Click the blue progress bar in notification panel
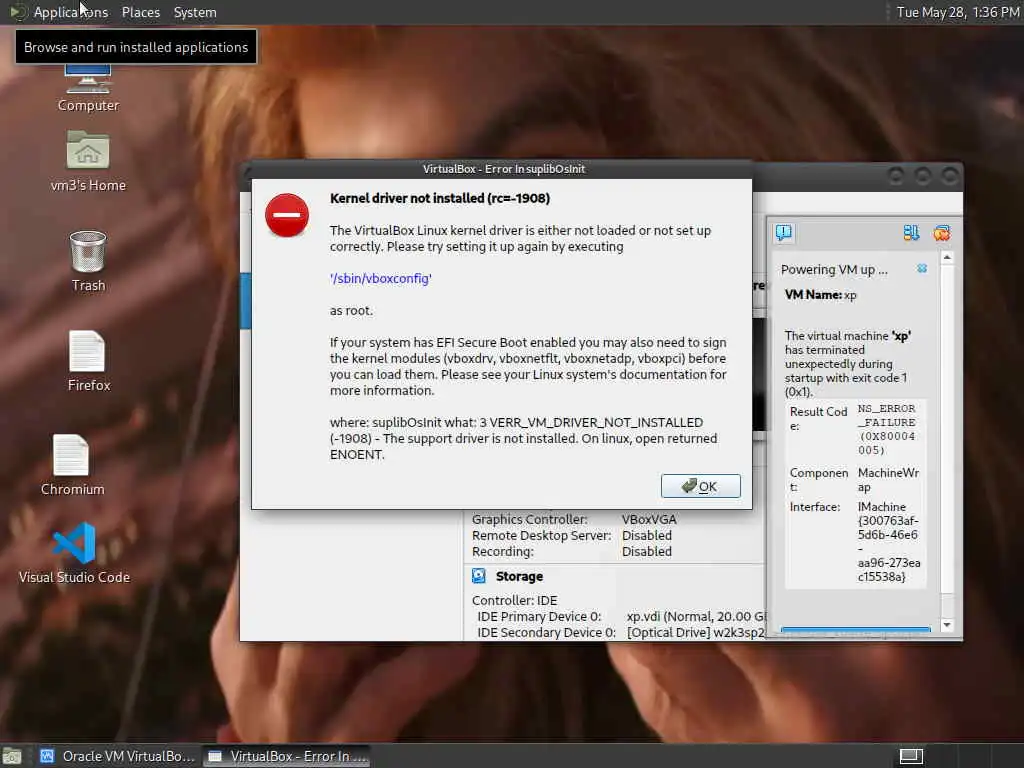The height and width of the screenshot is (768, 1024). 856,630
